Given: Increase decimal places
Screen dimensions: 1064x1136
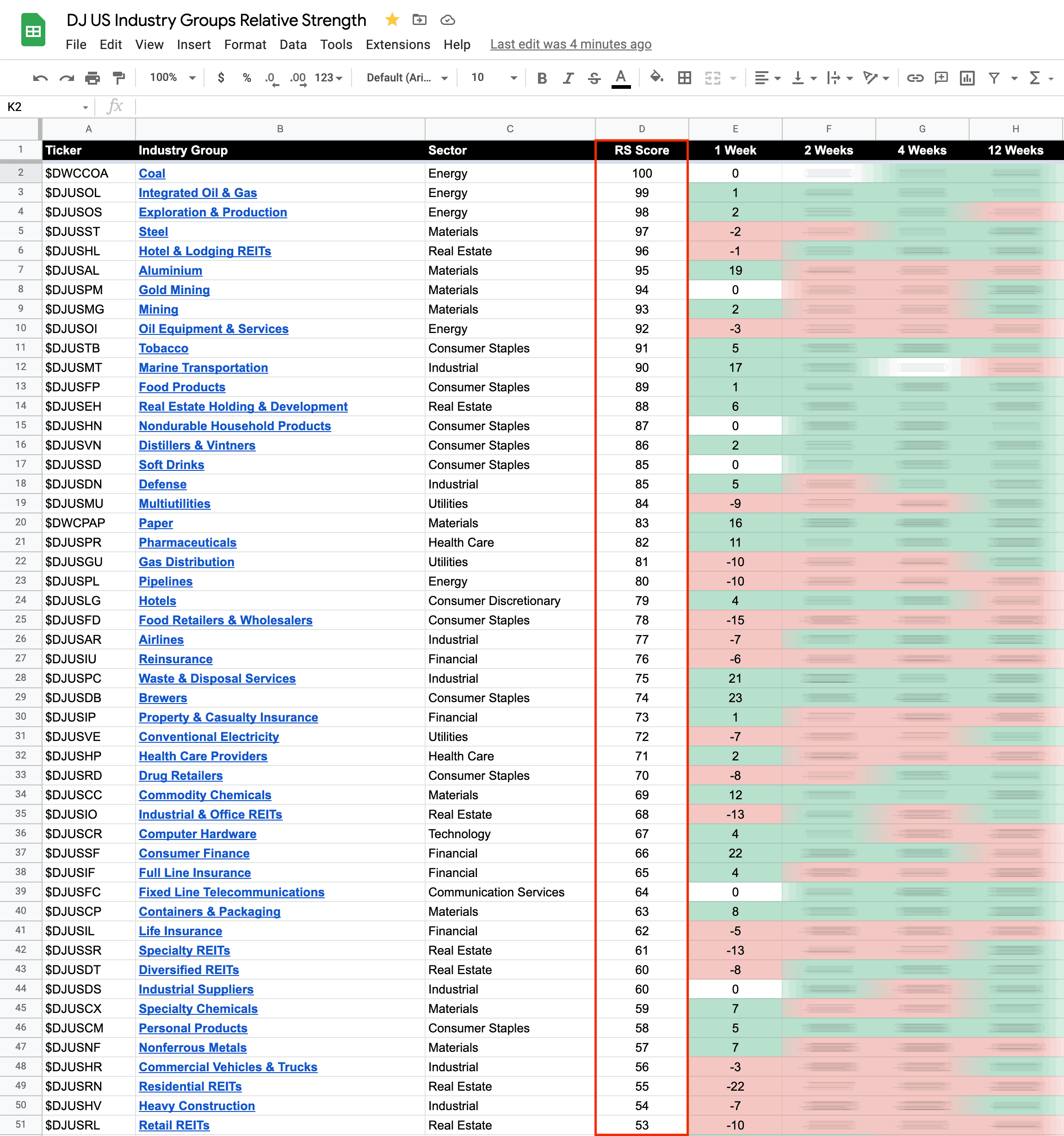Looking at the screenshot, I should click(x=298, y=78).
